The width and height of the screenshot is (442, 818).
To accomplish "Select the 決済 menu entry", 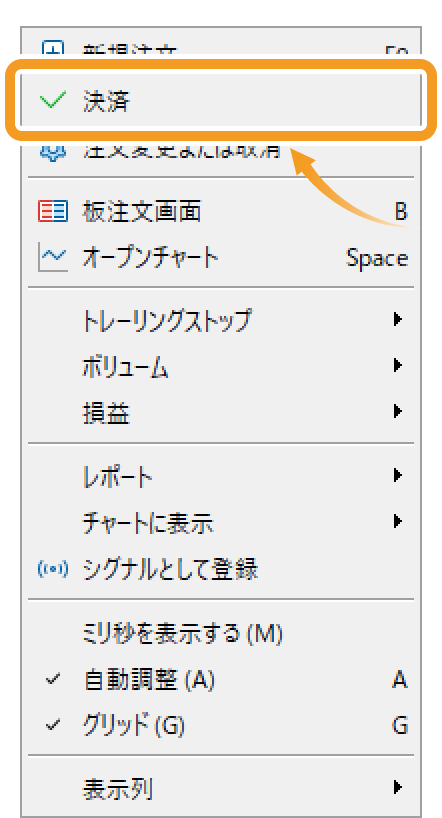I will pyautogui.click(x=221, y=101).
